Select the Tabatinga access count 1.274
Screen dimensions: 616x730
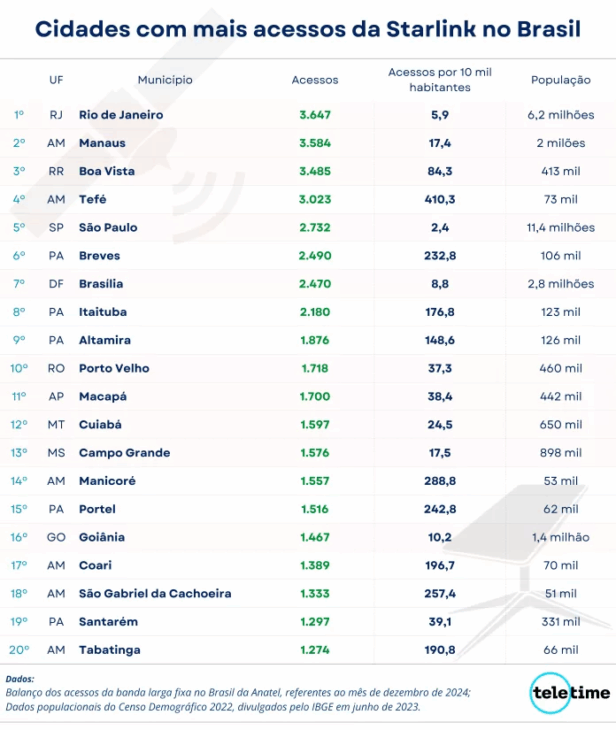[315, 650]
